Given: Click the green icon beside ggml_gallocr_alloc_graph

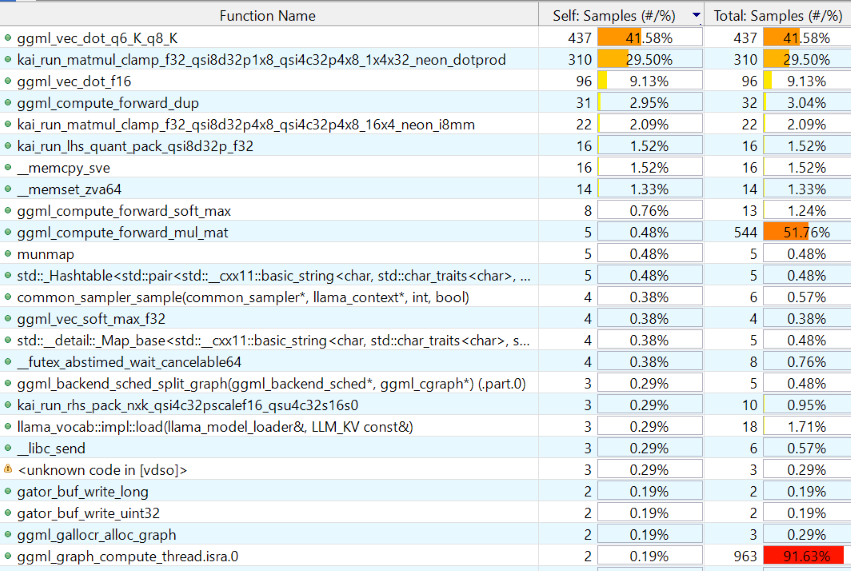Looking at the screenshot, I should coord(8,535).
